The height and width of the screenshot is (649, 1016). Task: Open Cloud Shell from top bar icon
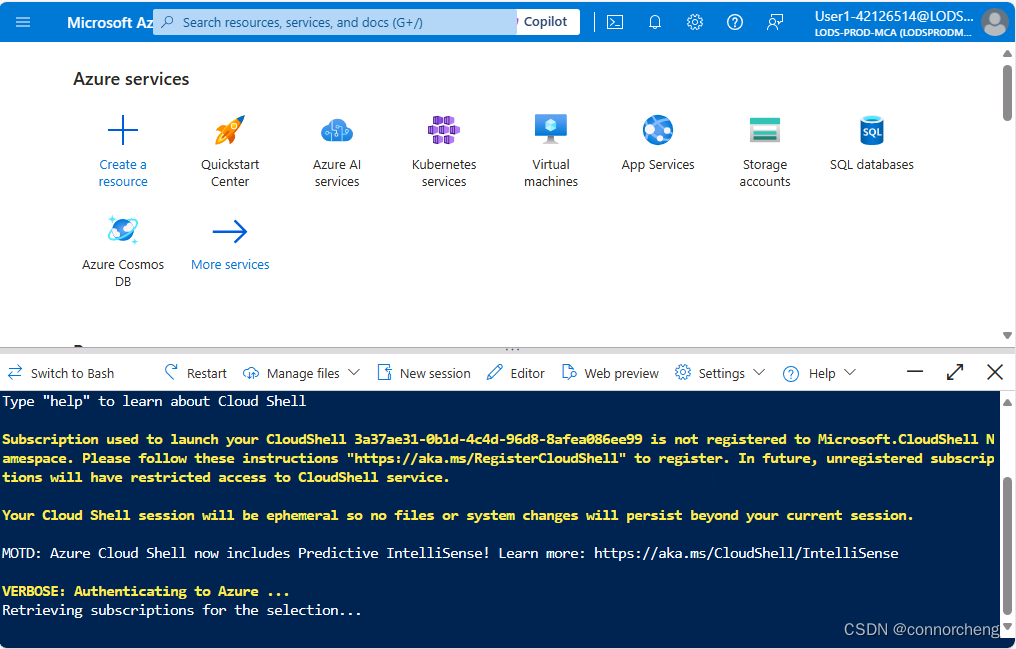click(614, 22)
